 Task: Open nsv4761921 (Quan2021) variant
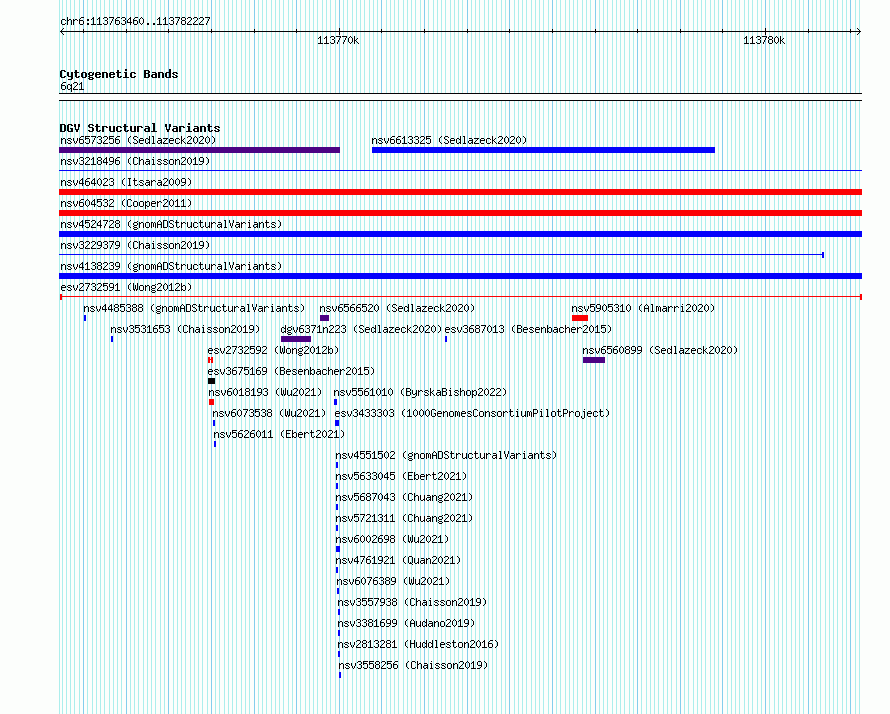coord(398,560)
